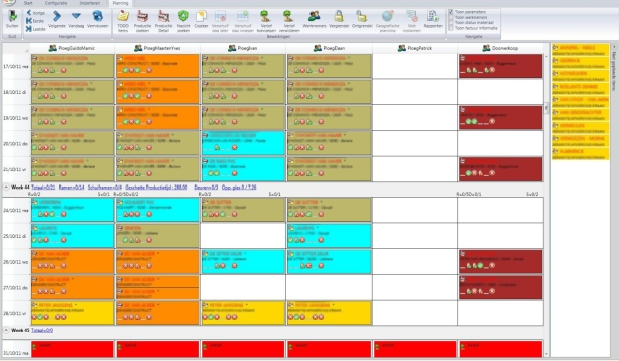This screenshot has width=619, height=361.
Task: Click the Deuren link in Week 44
Action: click(x=206, y=187)
